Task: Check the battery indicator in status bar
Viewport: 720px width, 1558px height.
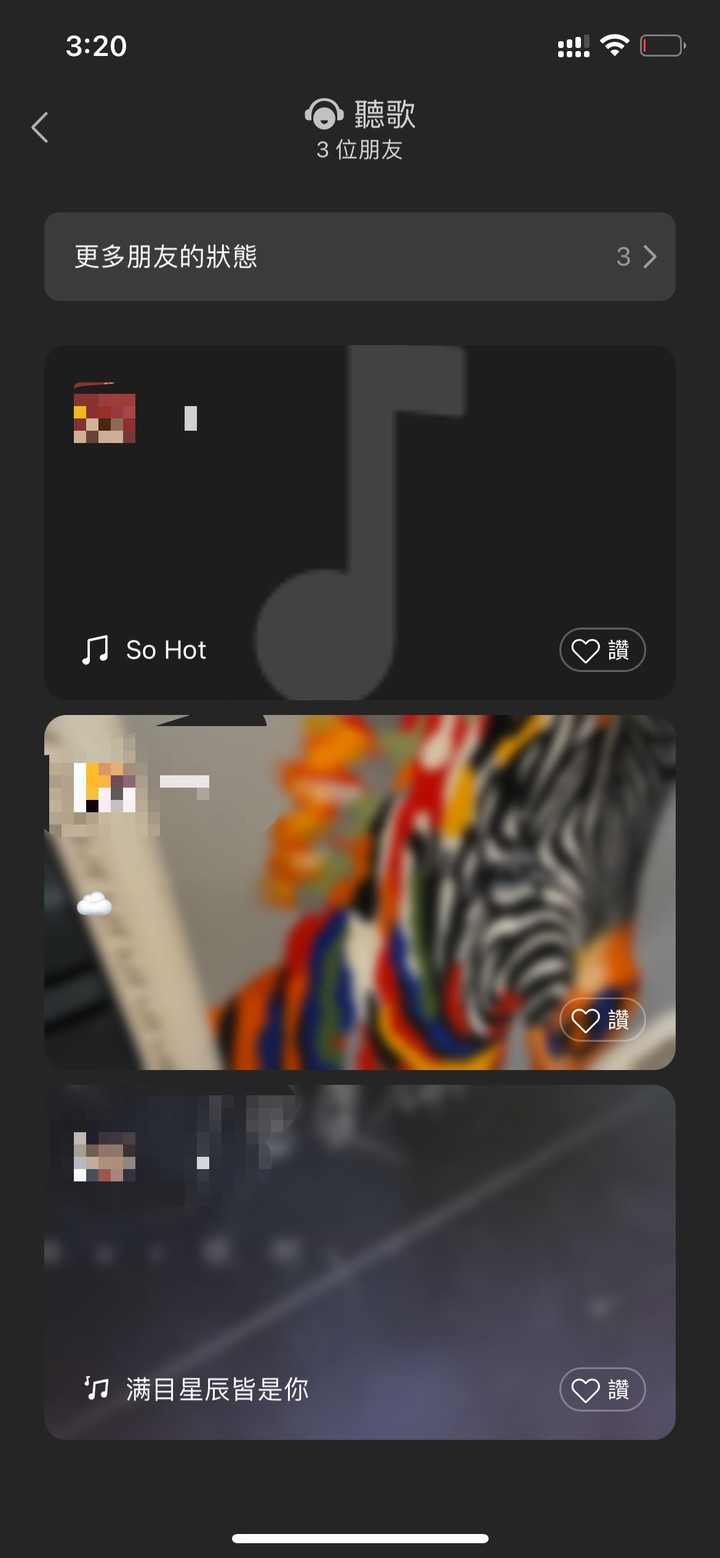Action: click(x=662, y=45)
